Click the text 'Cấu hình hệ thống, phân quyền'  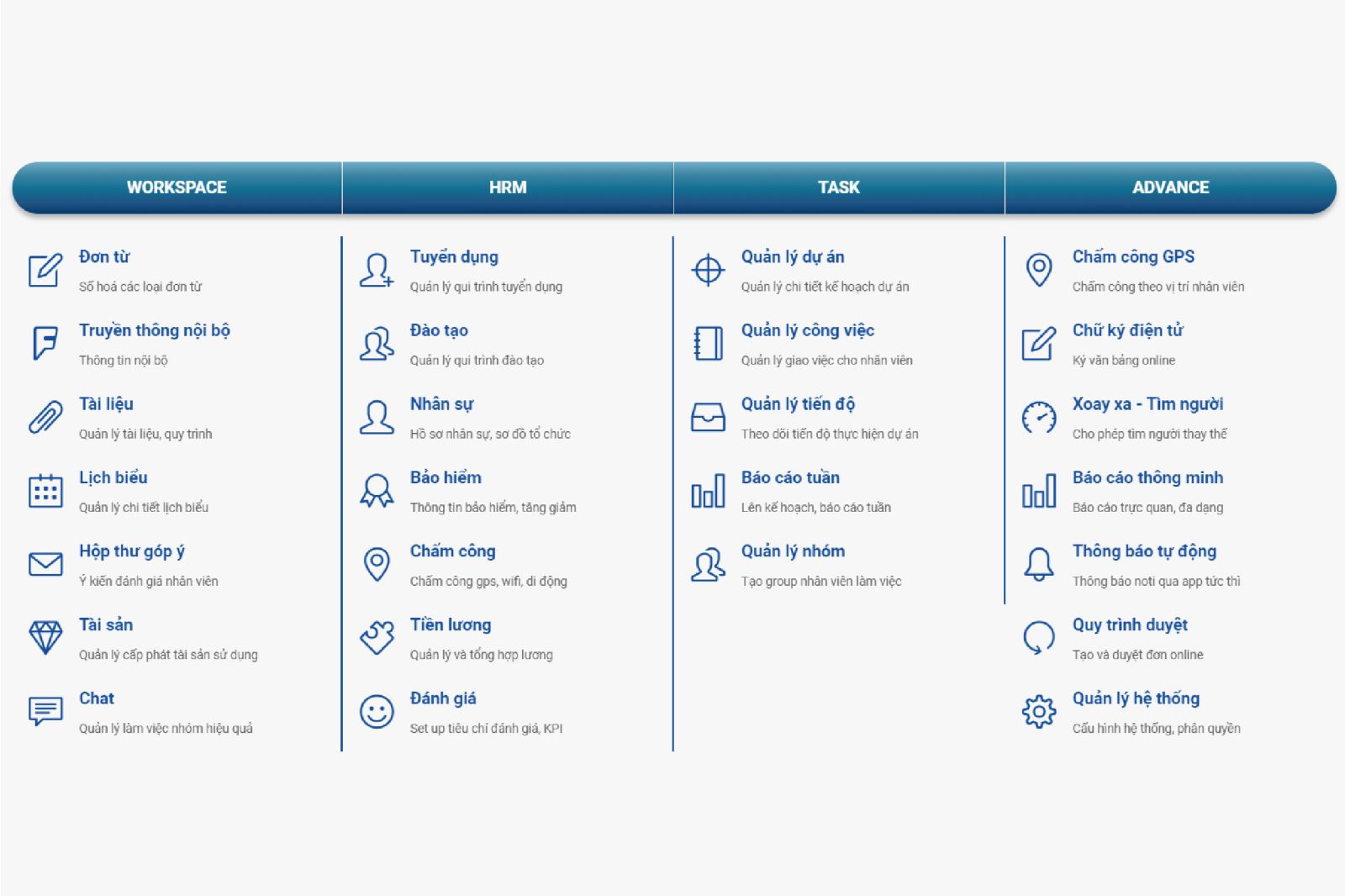[x=1156, y=729]
